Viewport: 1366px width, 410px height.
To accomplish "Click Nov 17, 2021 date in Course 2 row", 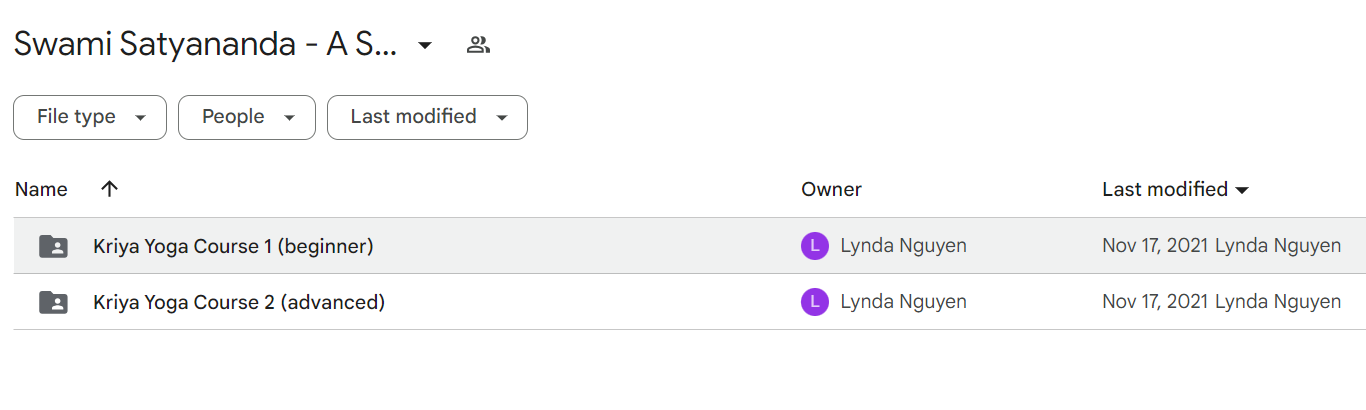I will [1156, 302].
